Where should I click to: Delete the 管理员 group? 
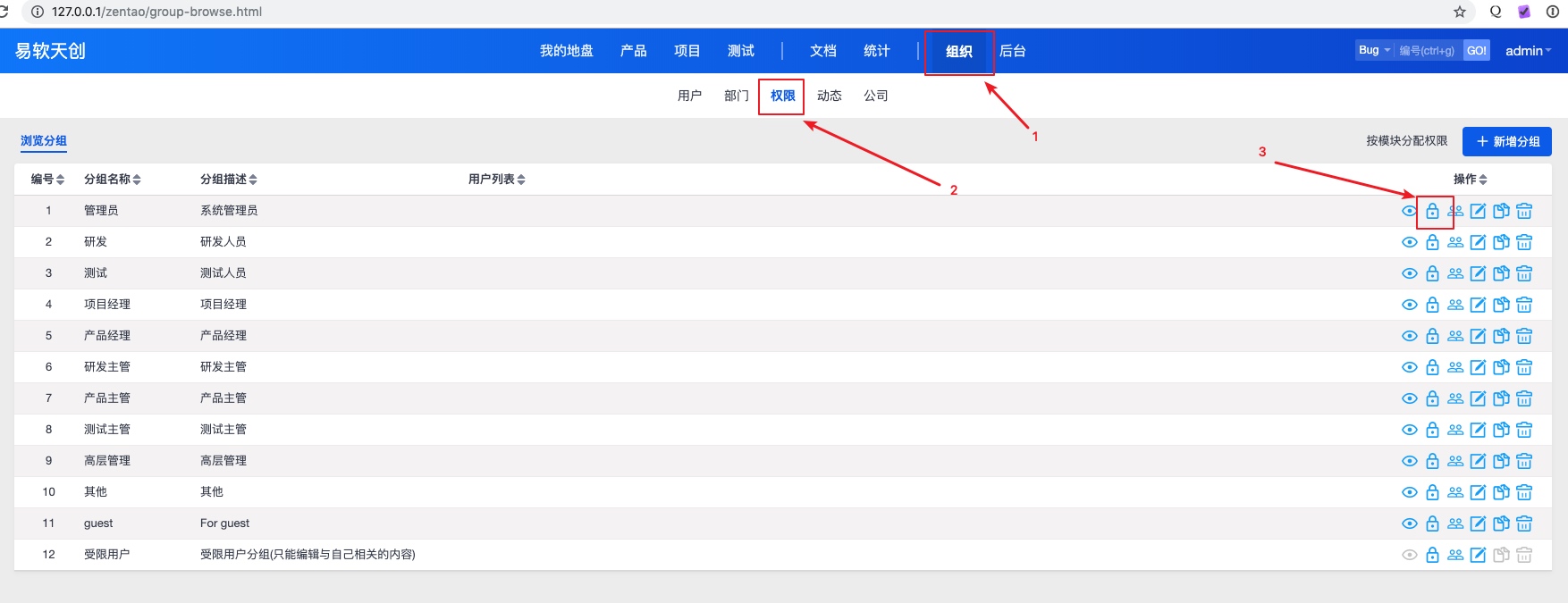pos(1524,211)
